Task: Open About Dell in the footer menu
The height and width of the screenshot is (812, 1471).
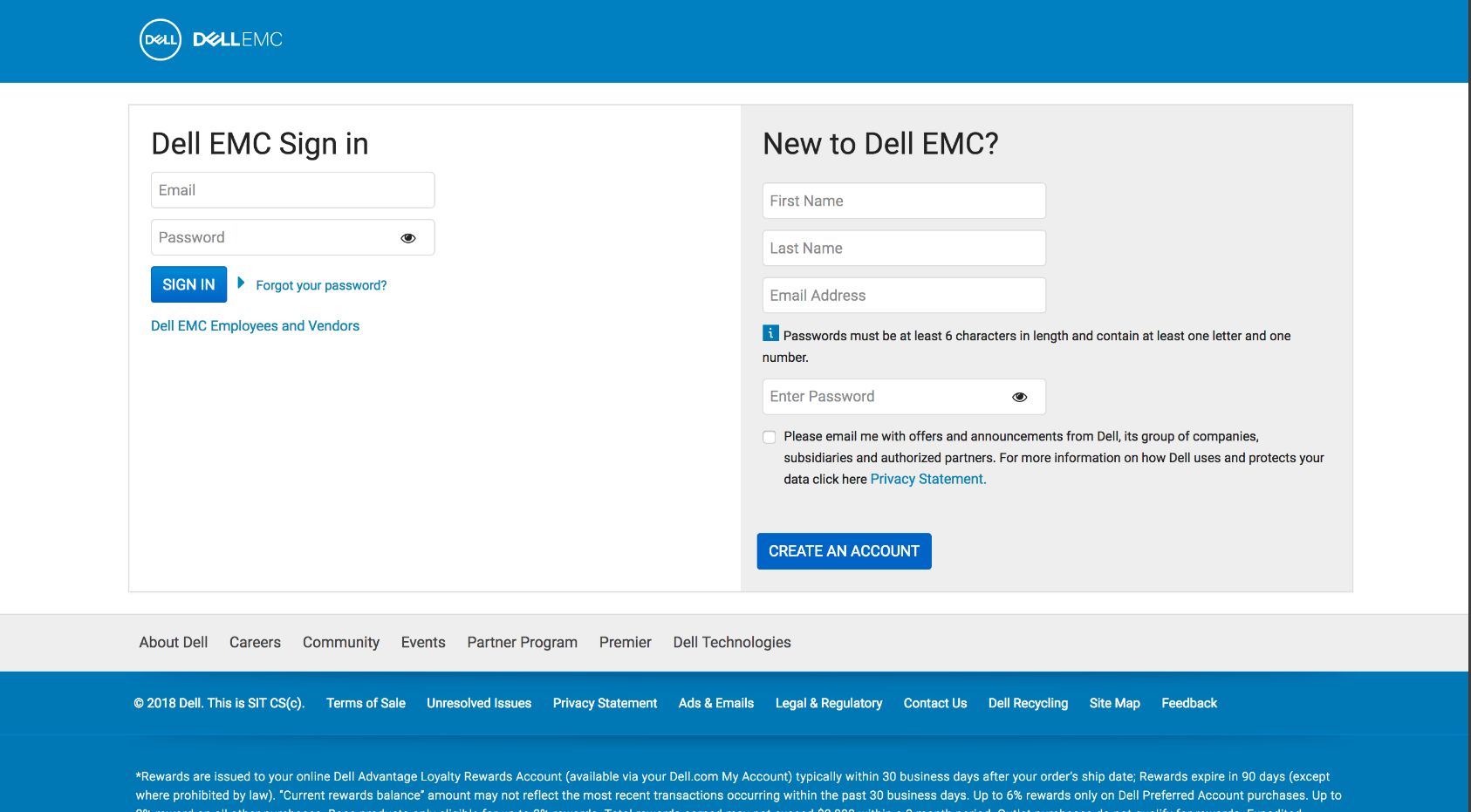Action: point(173,642)
